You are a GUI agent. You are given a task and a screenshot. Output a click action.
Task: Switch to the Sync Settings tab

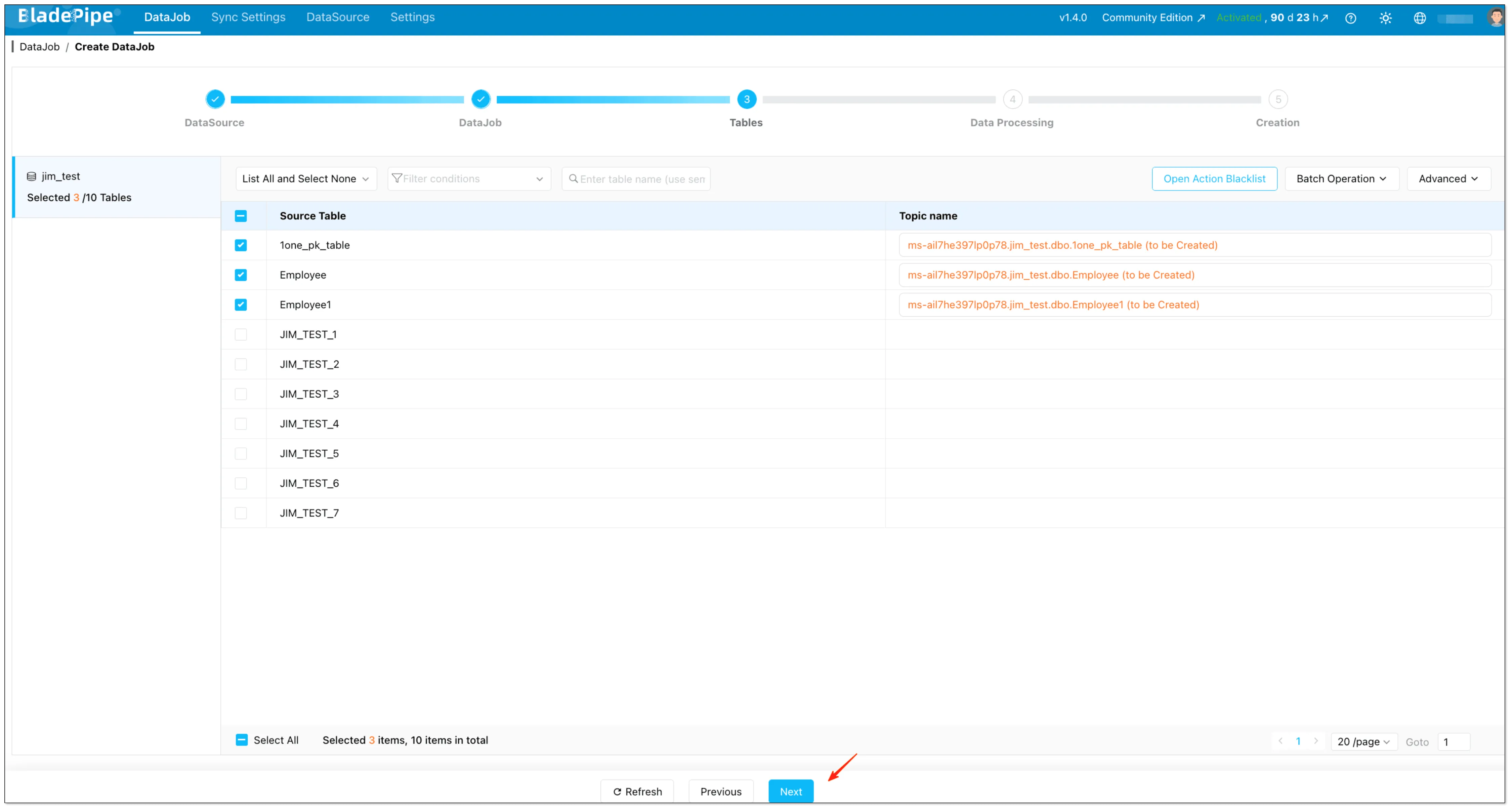coord(248,17)
